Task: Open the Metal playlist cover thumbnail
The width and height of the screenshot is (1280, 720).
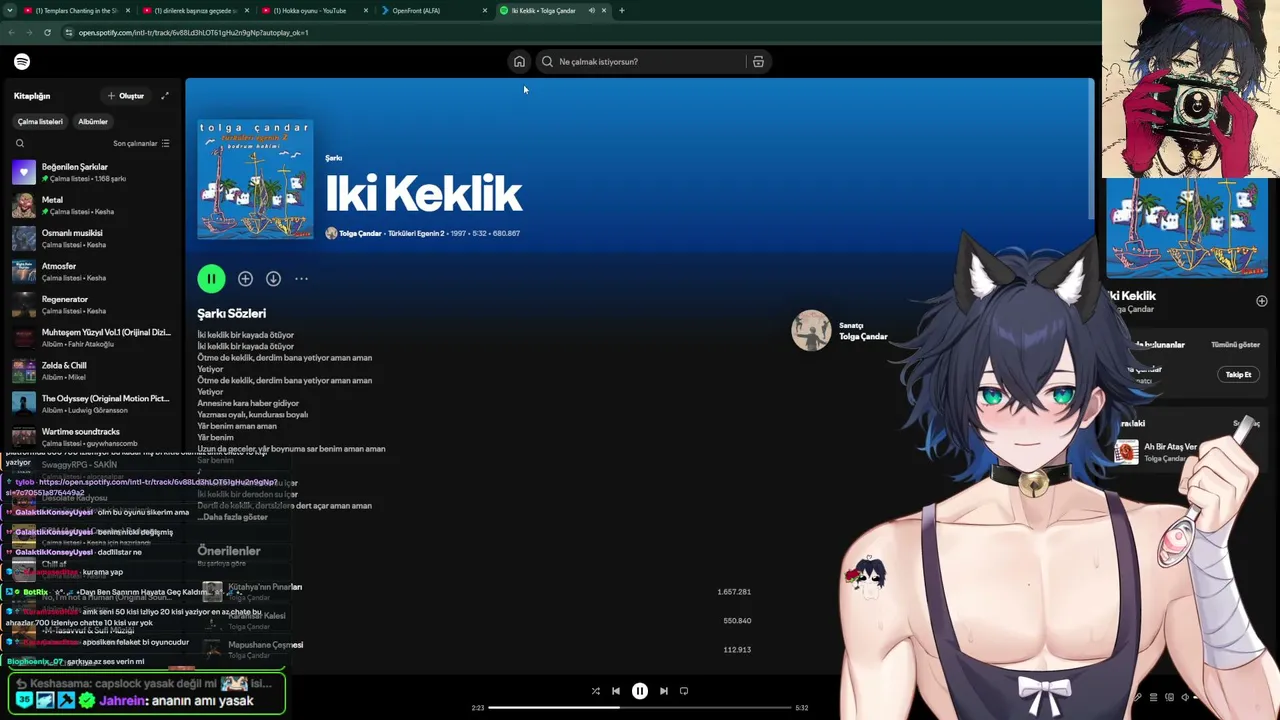Action: click(x=24, y=205)
